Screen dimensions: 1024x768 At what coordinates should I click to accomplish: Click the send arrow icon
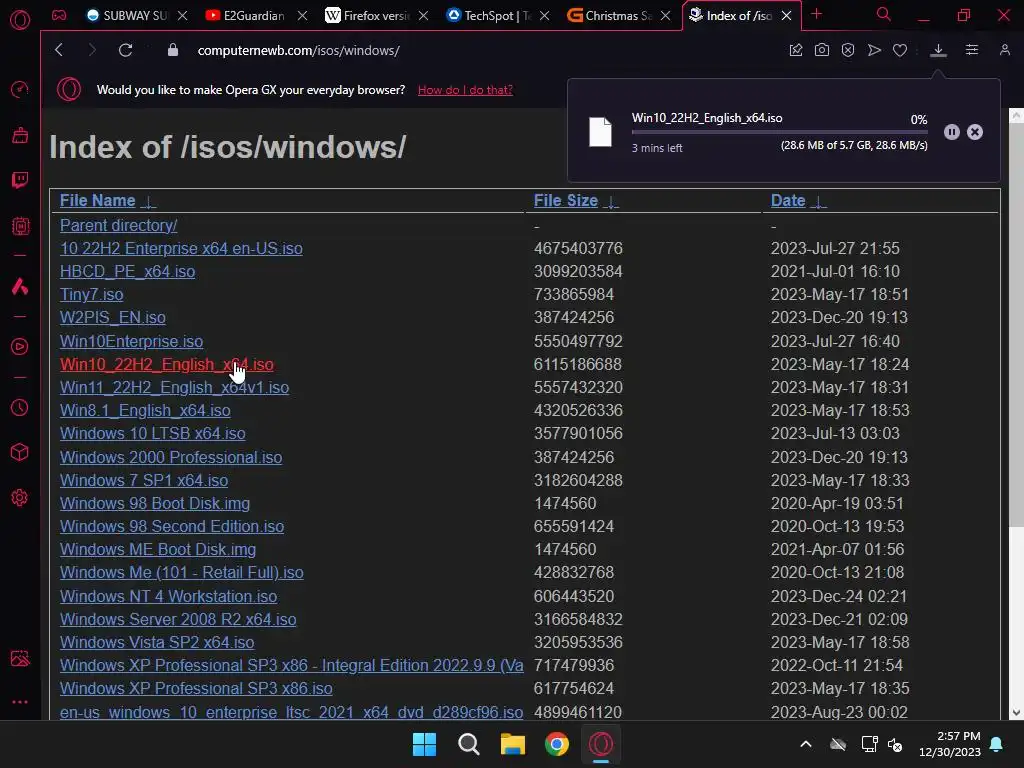(874, 50)
